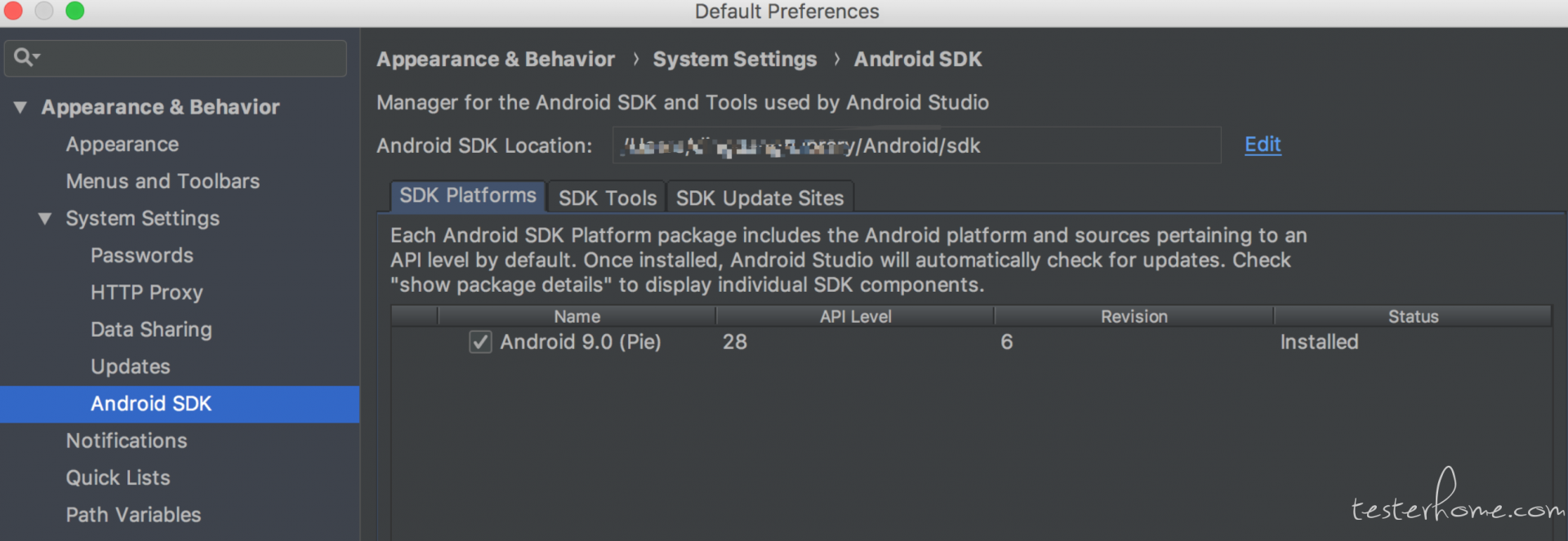Go to HTTP Proxy settings

coord(147,293)
